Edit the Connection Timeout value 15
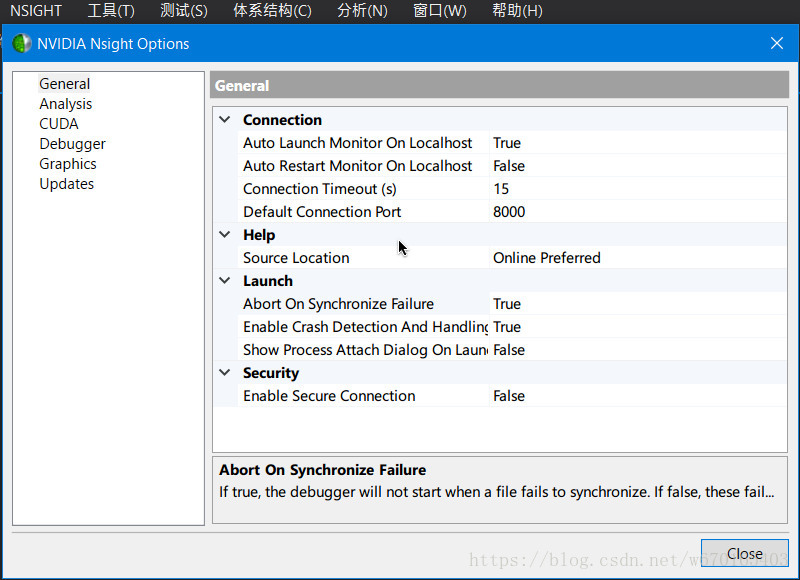 click(x=637, y=189)
